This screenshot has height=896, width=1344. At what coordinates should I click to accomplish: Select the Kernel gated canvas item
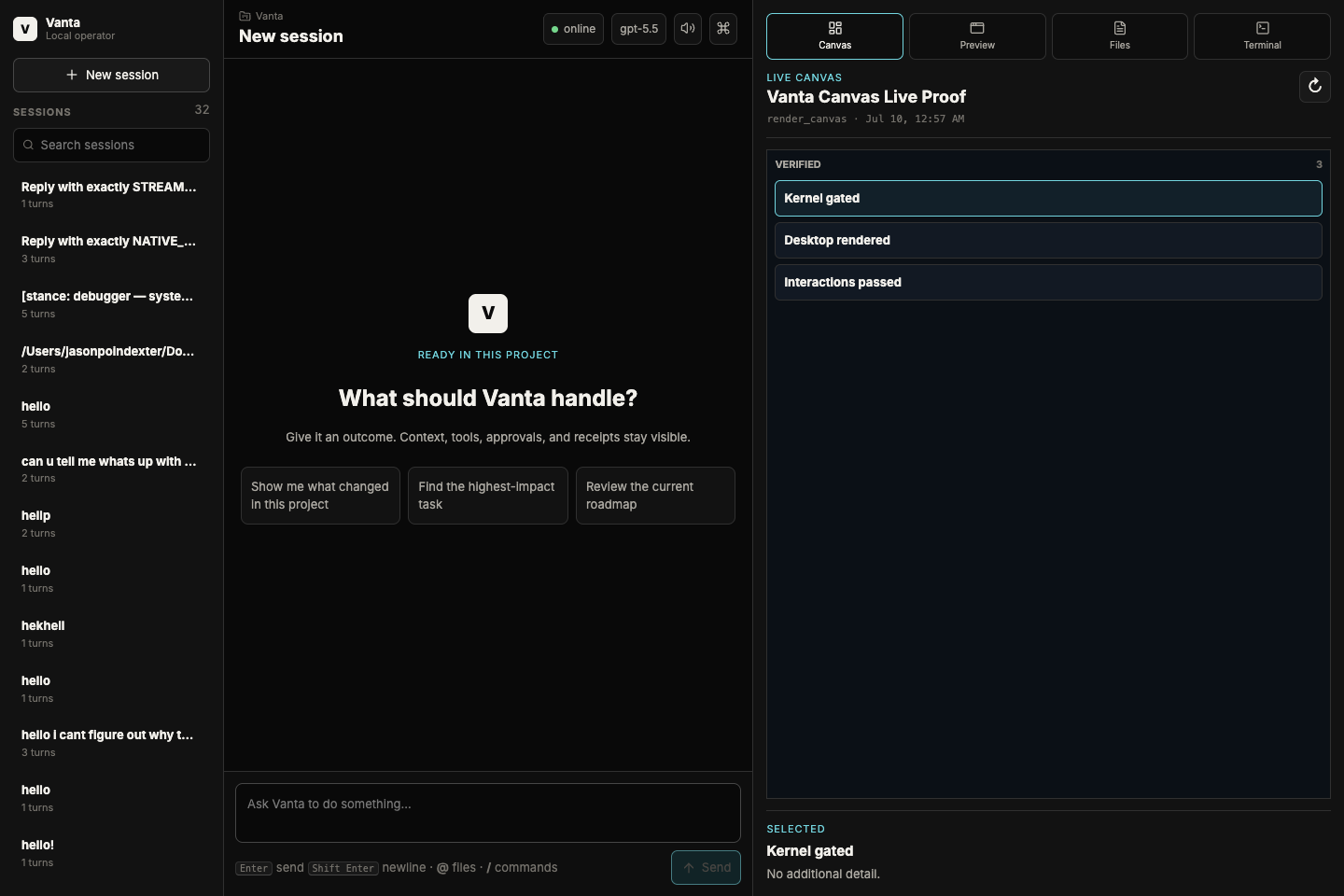(x=1048, y=198)
